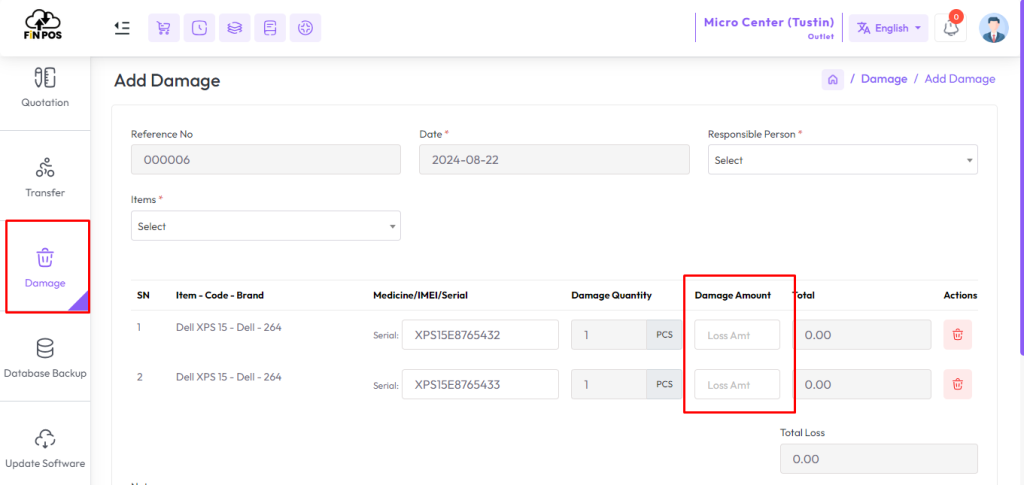This screenshot has height=485, width=1024.
Task: Click the Total Loss field
Action: (x=878, y=459)
